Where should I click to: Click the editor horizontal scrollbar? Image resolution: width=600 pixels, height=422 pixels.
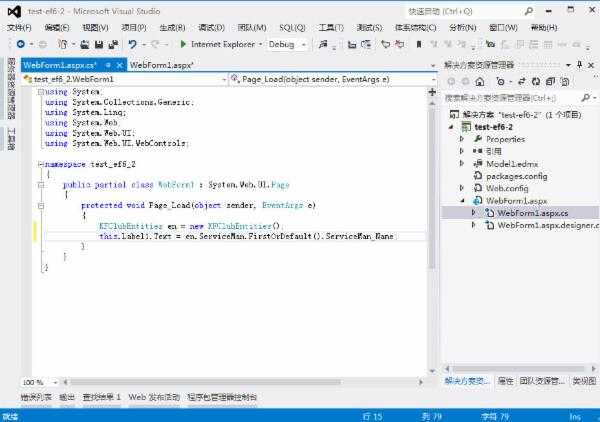[205, 382]
